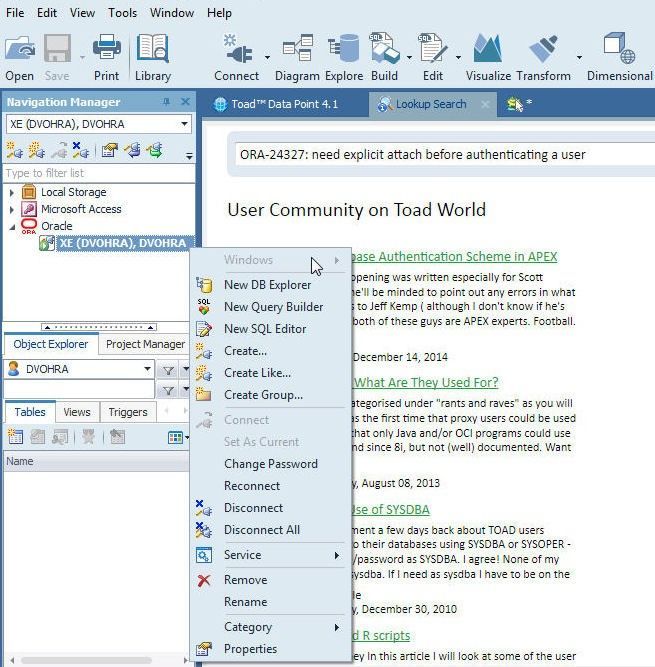The width and height of the screenshot is (655, 667).
Task: Open the Help menu
Action: click(x=219, y=13)
